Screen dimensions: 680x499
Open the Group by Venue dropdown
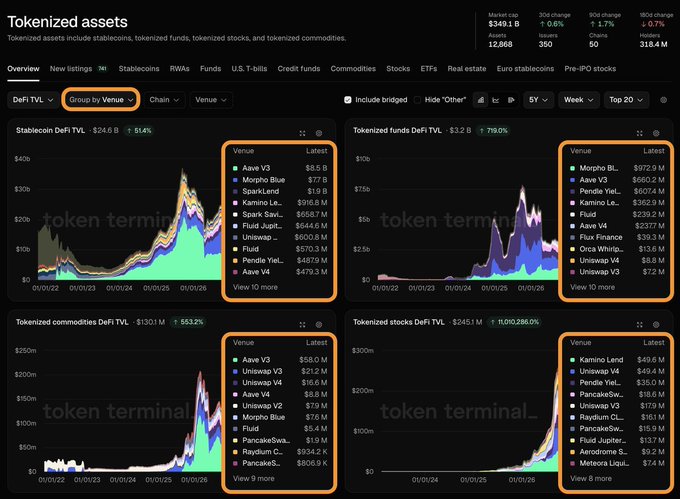(101, 100)
